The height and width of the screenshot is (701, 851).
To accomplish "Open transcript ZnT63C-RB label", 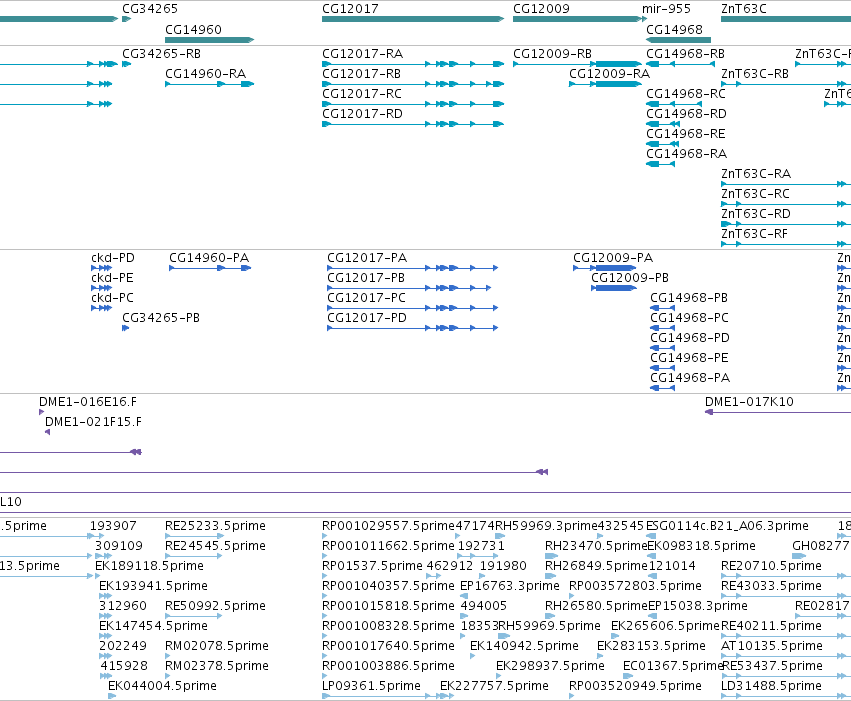I will click(x=755, y=74).
